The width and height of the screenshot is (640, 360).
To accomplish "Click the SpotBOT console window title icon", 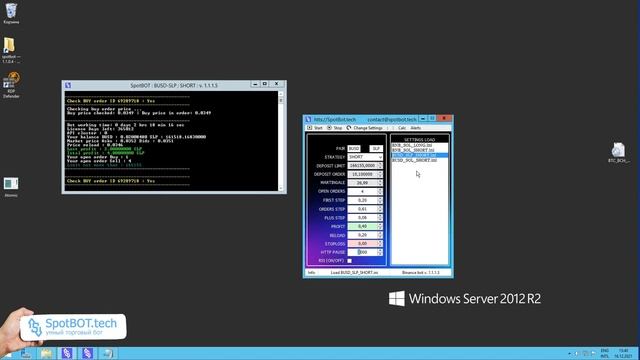I will click(x=68, y=85).
